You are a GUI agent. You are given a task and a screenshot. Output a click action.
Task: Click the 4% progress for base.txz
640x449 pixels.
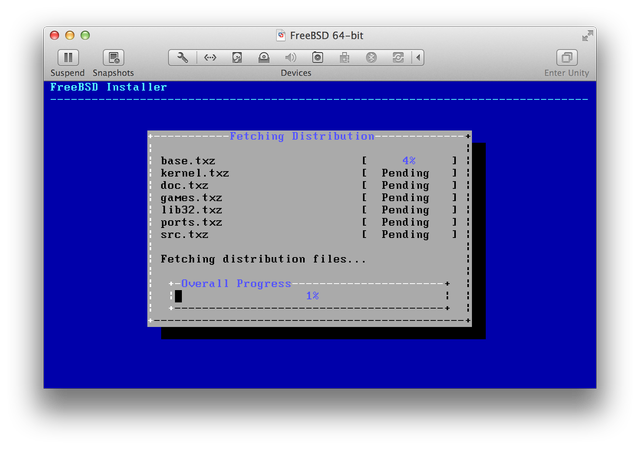coord(409,160)
